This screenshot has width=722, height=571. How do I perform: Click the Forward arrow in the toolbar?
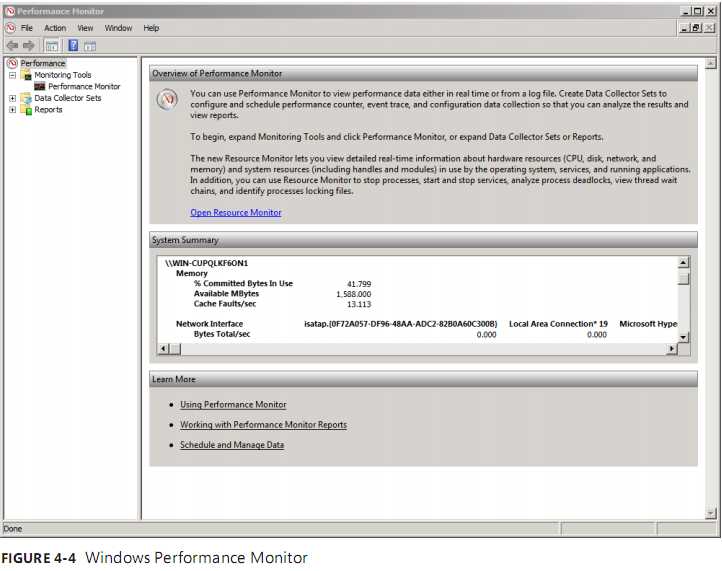[x=29, y=45]
